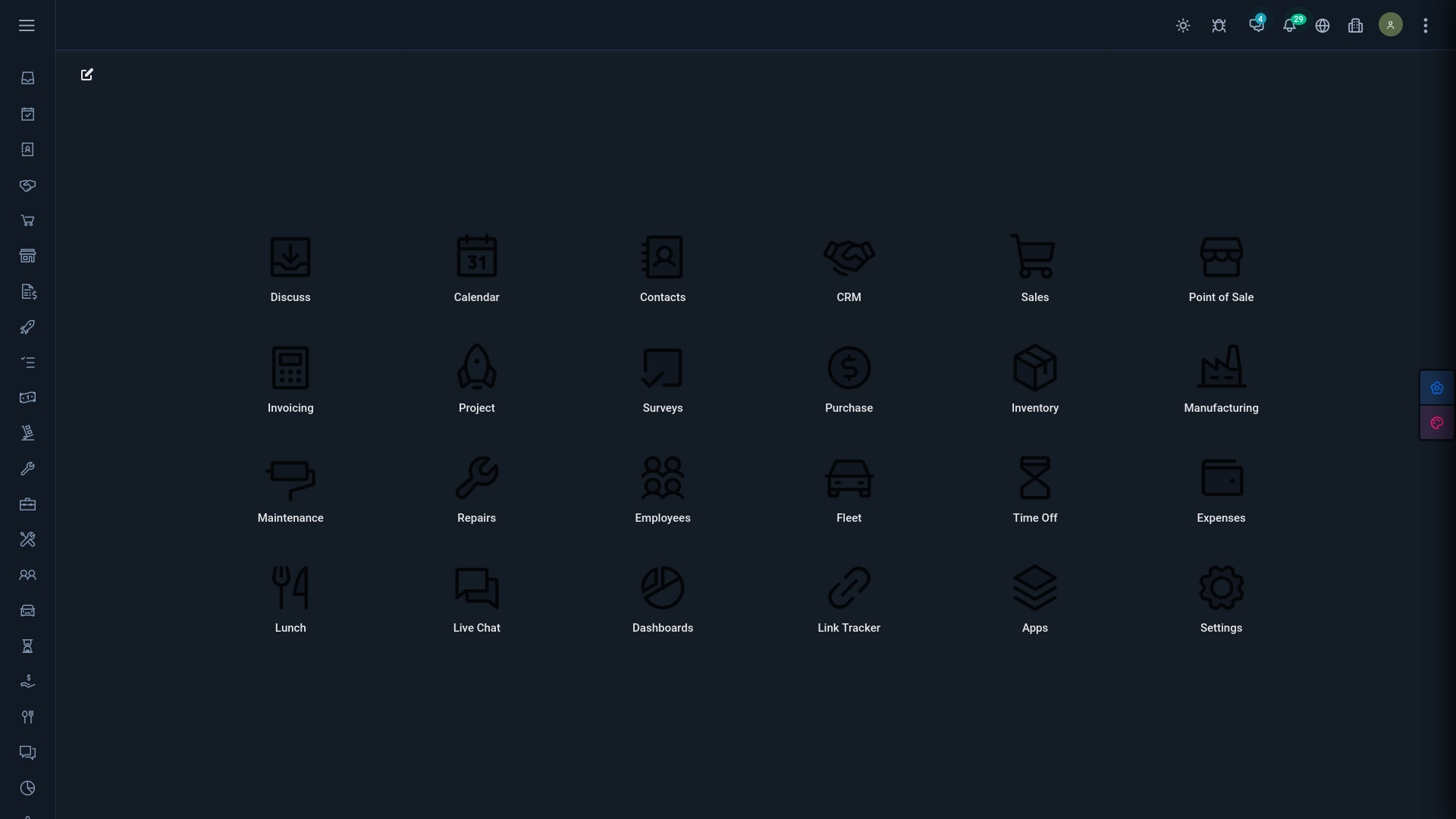1456x819 pixels.
Task: Toggle light mode with the sun icon
Action: (1183, 26)
